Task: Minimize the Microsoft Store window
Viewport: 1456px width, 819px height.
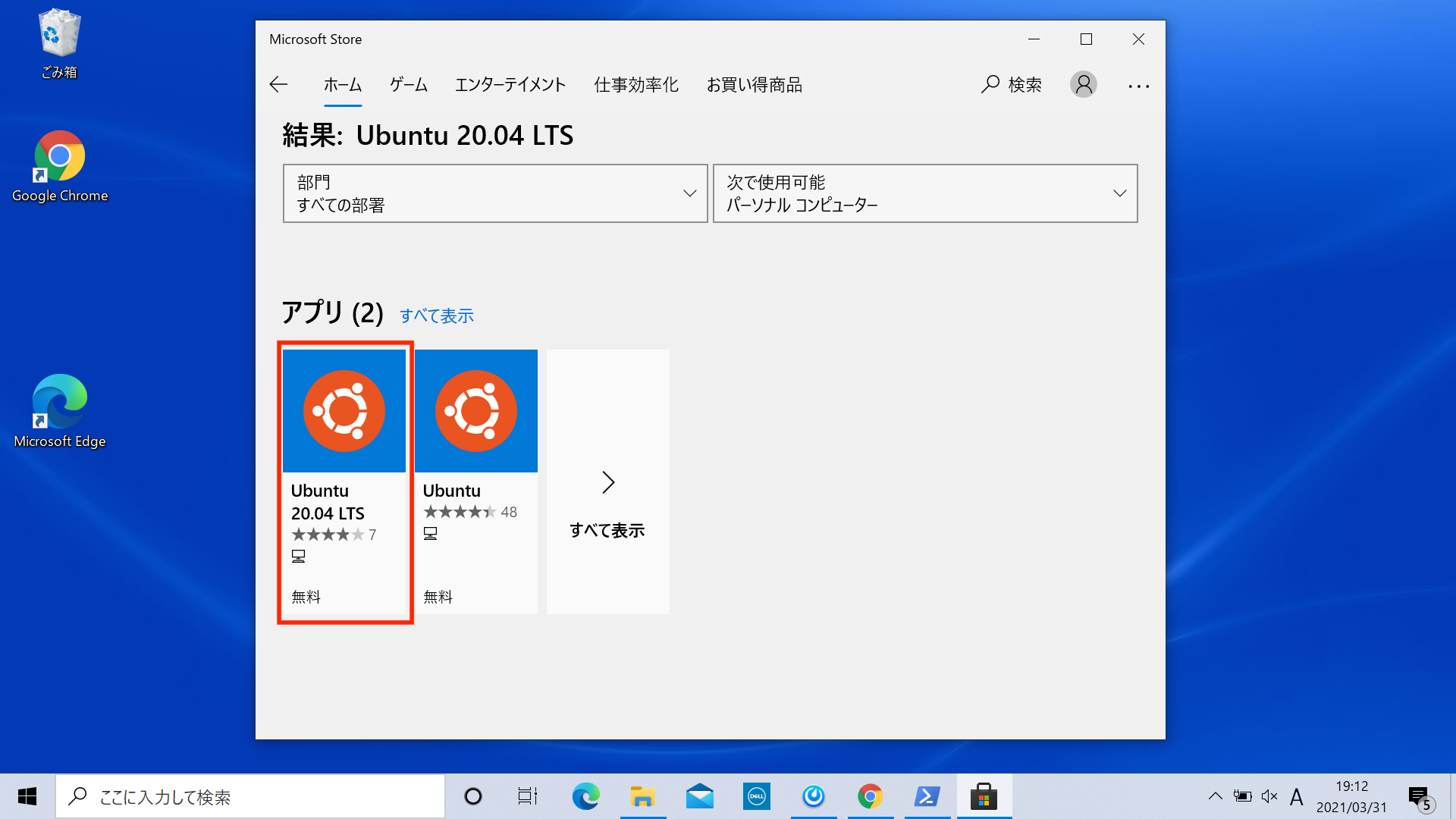Action: click(x=1034, y=39)
